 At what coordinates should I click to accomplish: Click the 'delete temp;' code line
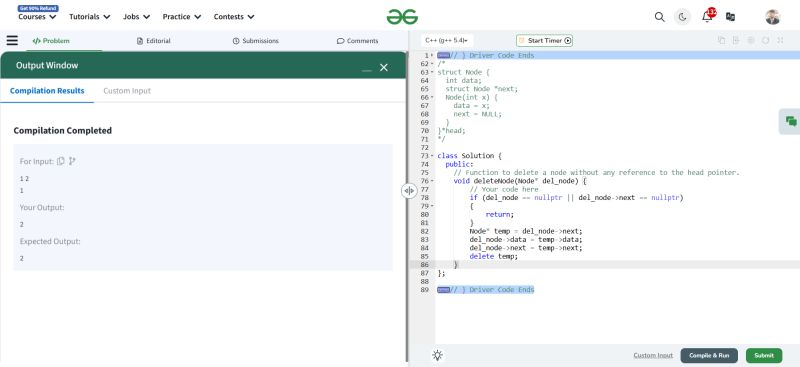tap(493, 256)
